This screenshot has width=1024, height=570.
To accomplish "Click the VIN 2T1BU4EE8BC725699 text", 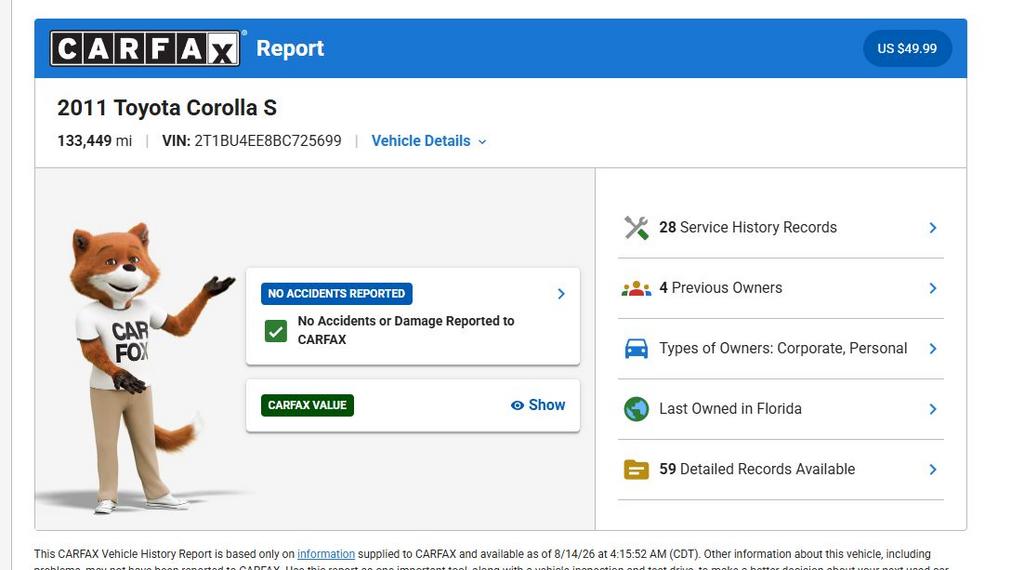I will [251, 141].
